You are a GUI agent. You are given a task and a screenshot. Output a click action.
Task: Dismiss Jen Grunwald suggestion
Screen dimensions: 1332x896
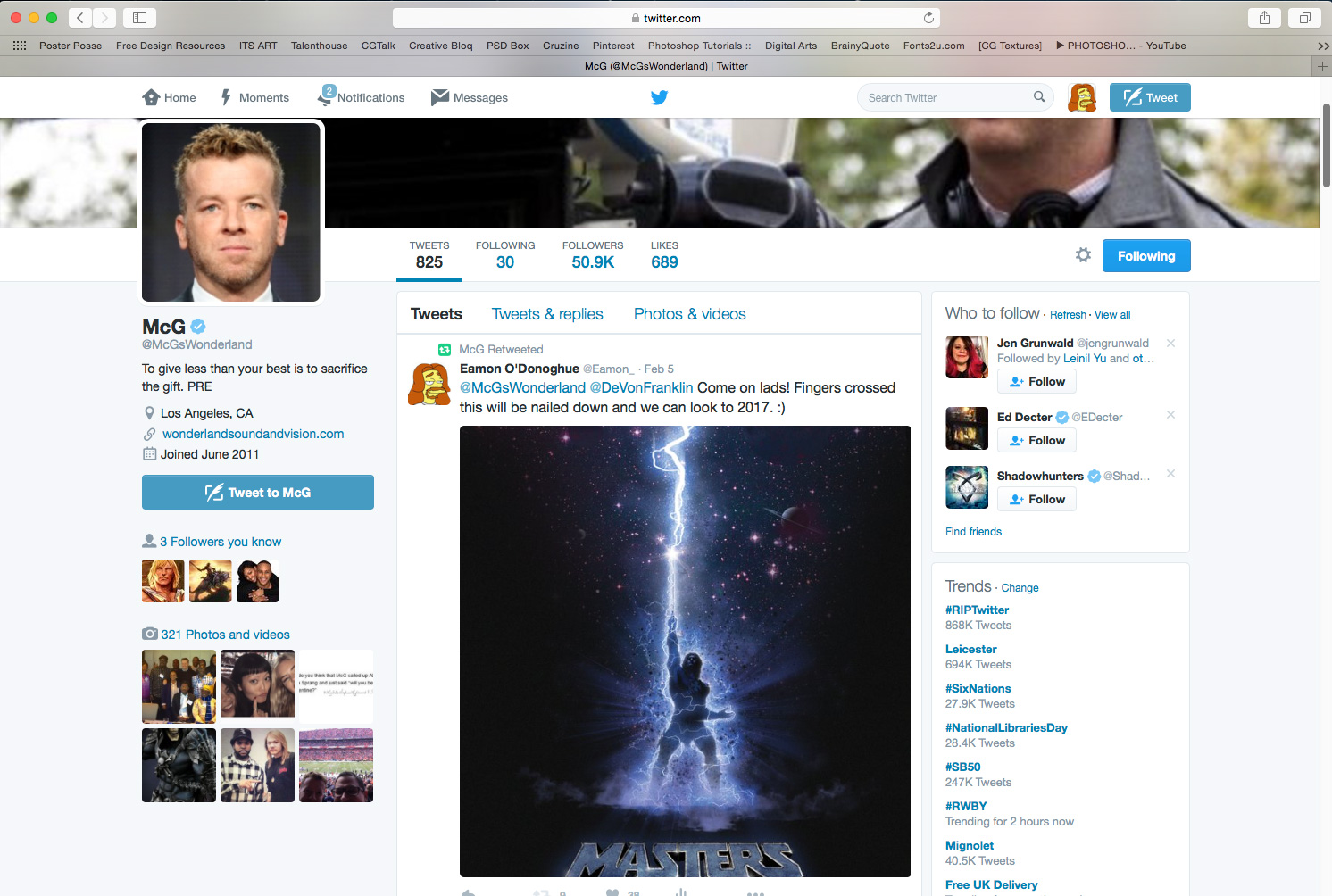click(x=1170, y=343)
